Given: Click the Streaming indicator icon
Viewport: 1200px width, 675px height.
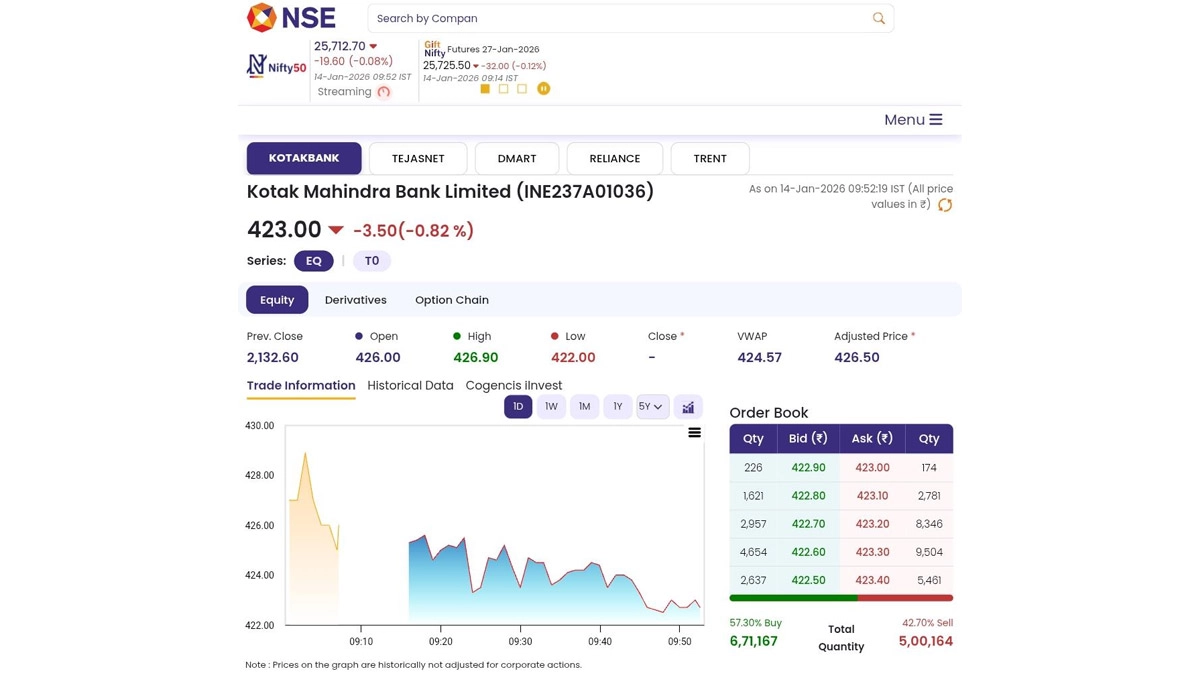Looking at the screenshot, I should (383, 92).
